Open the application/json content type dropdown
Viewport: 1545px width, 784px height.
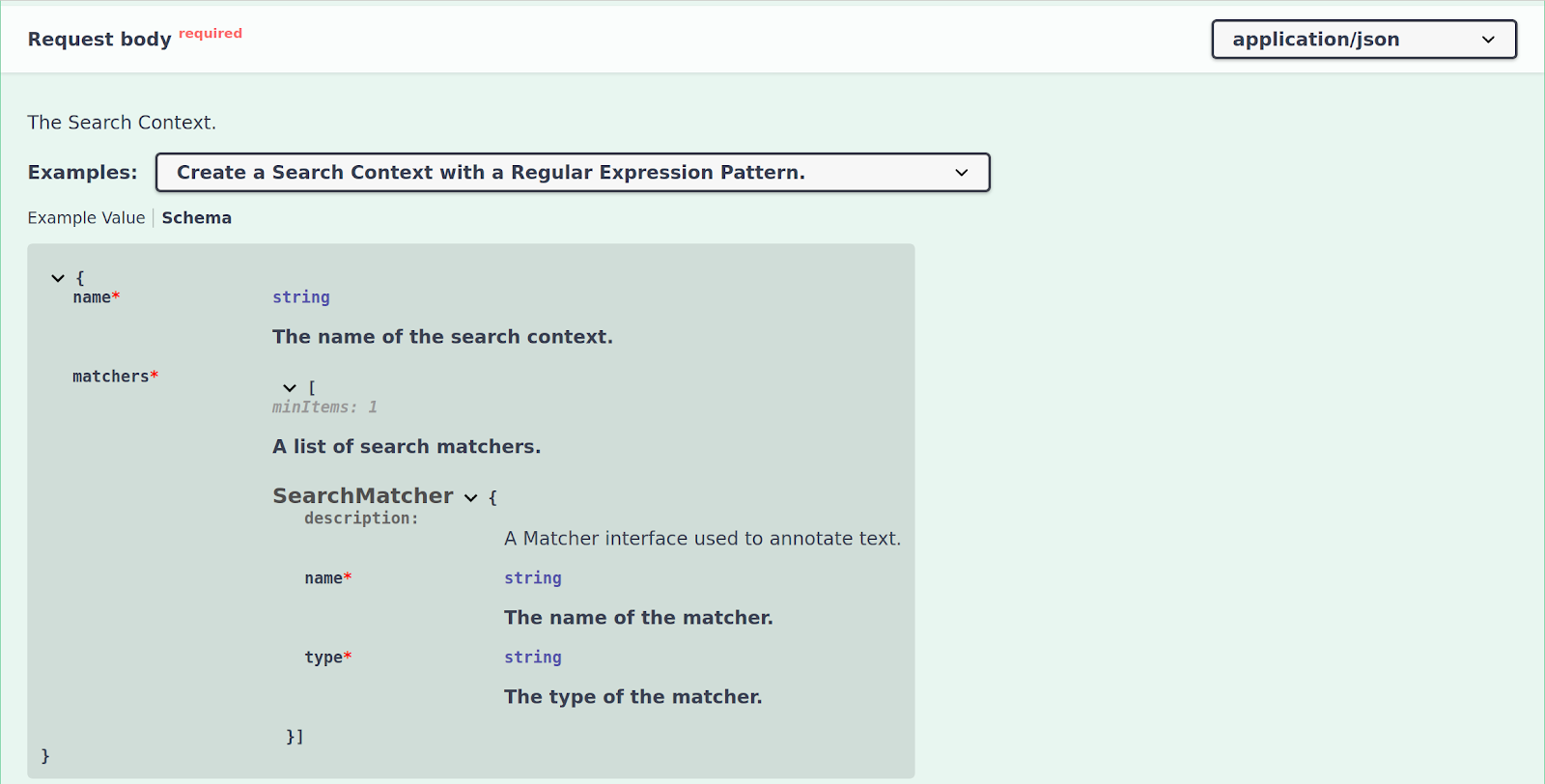1363,40
